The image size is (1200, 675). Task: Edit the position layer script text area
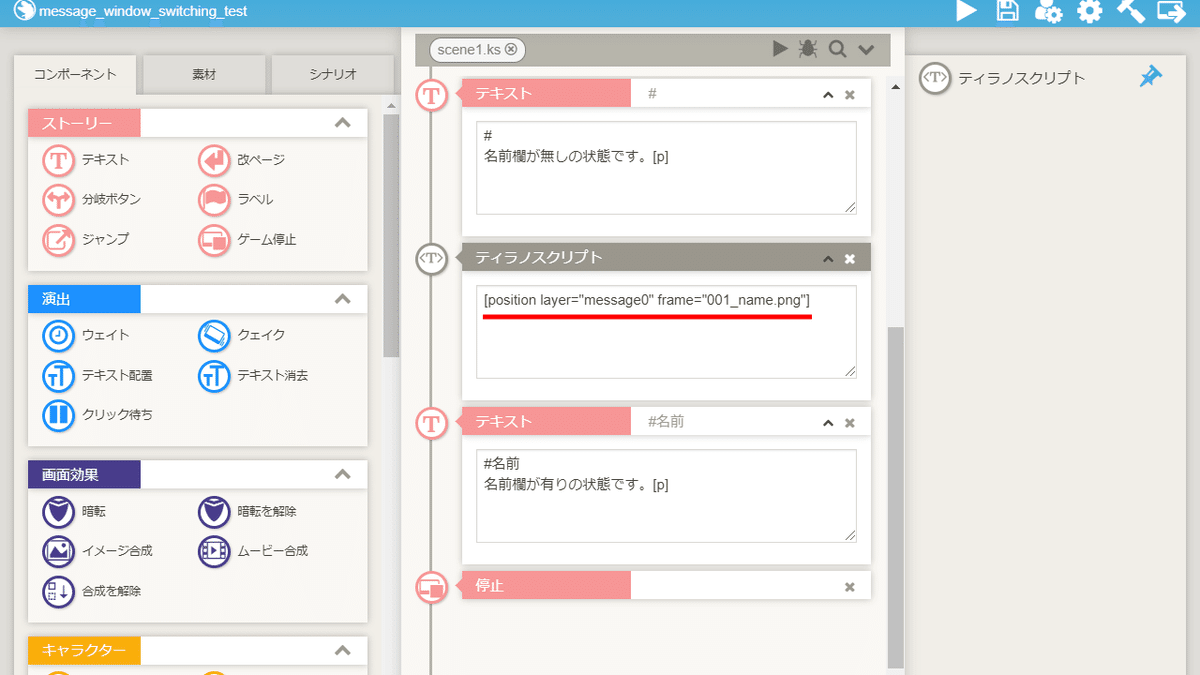pos(666,332)
